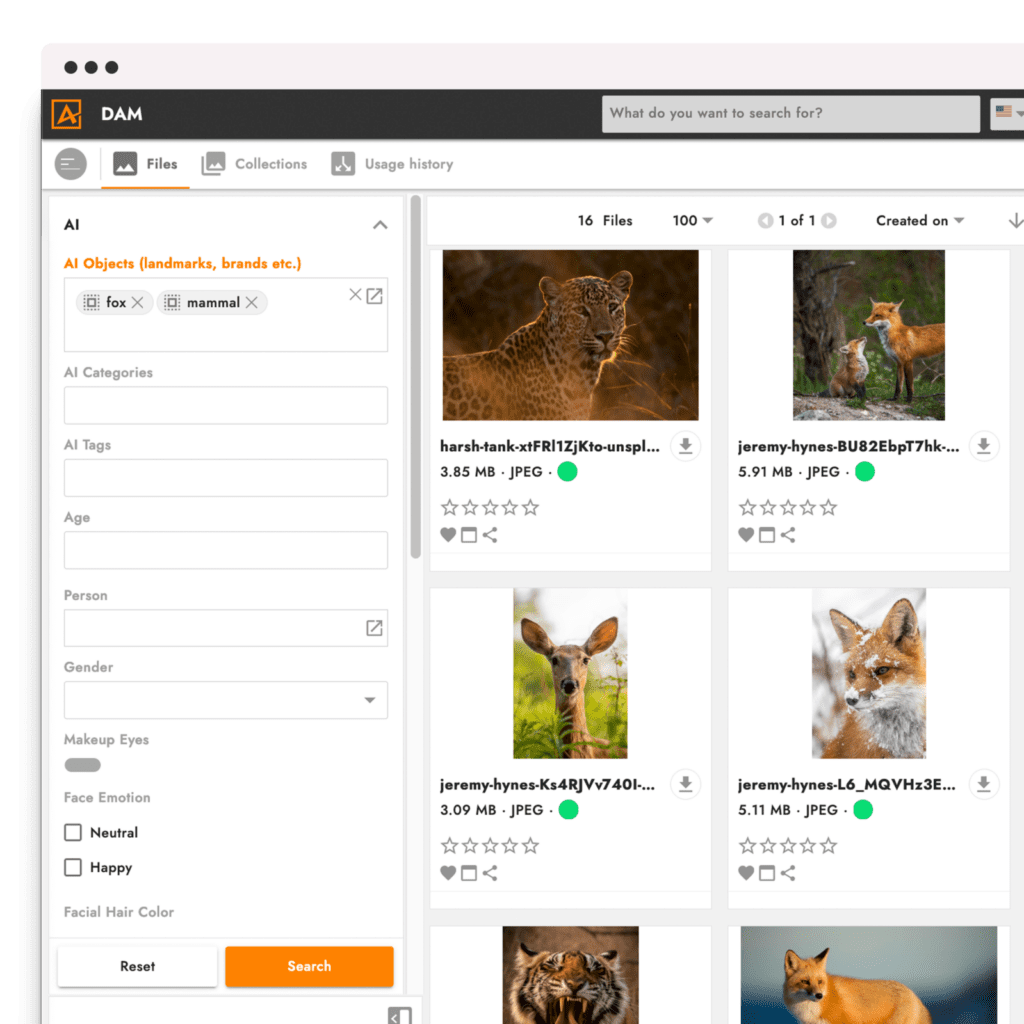Screen dimensions: 1024x1024
Task: Favorite the harsh-tank leopard image with heart
Action: (x=448, y=535)
